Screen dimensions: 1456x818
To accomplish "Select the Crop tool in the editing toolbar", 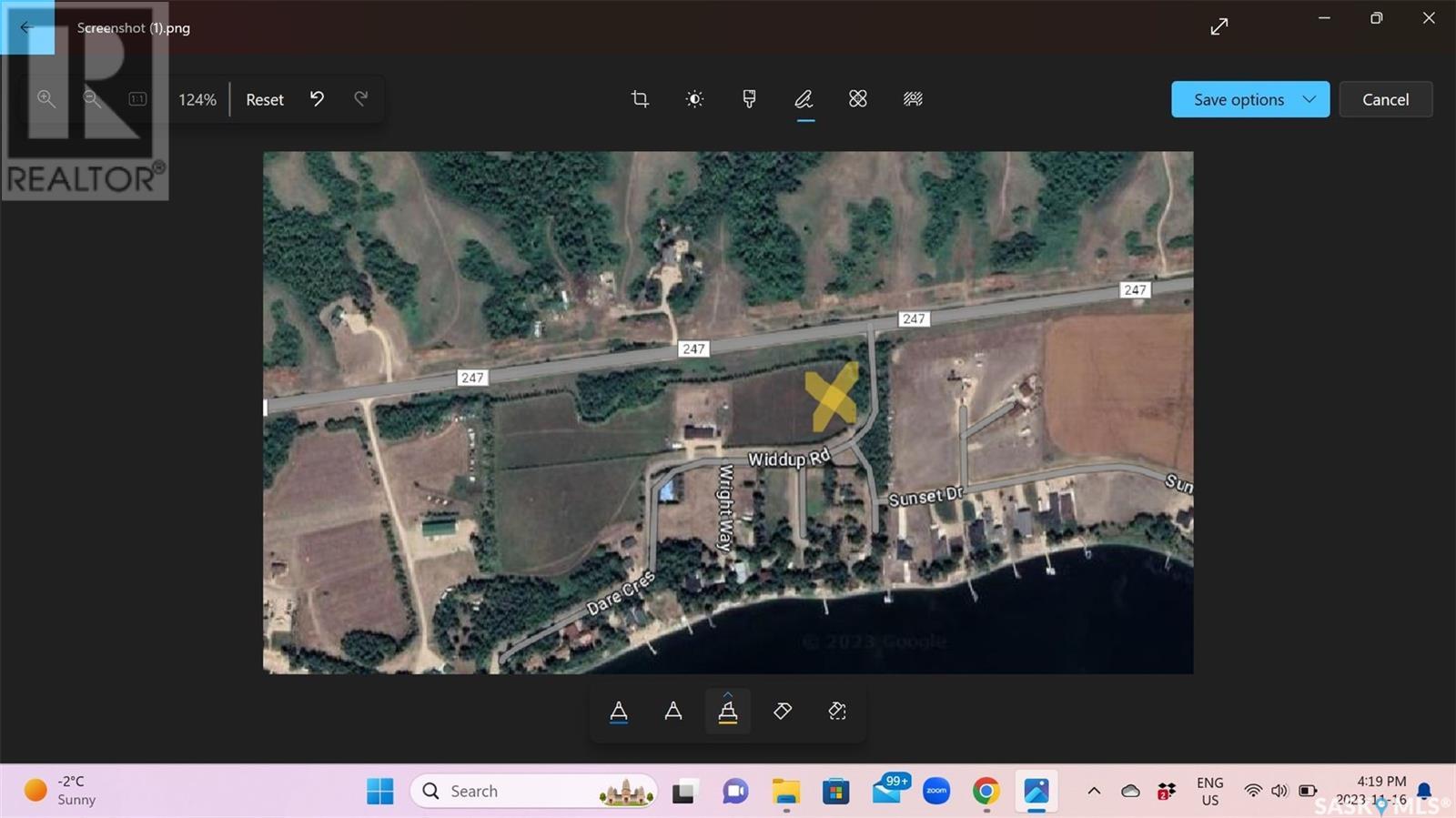I will pos(640,99).
